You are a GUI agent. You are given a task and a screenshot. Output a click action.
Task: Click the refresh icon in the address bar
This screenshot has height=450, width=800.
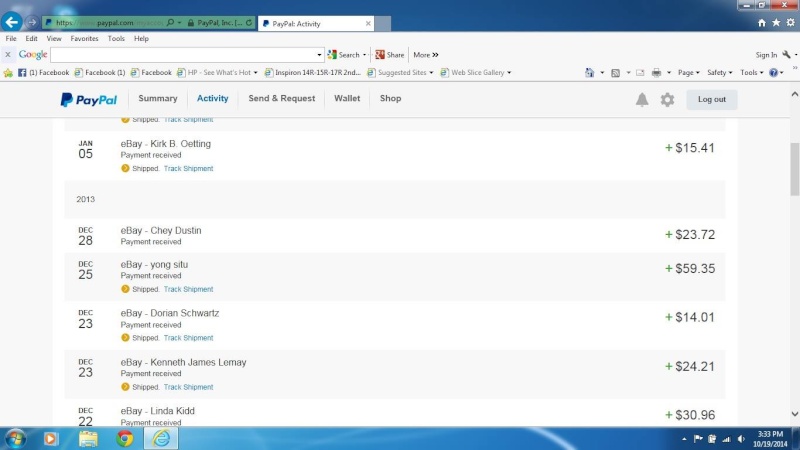pyautogui.click(x=249, y=22)
